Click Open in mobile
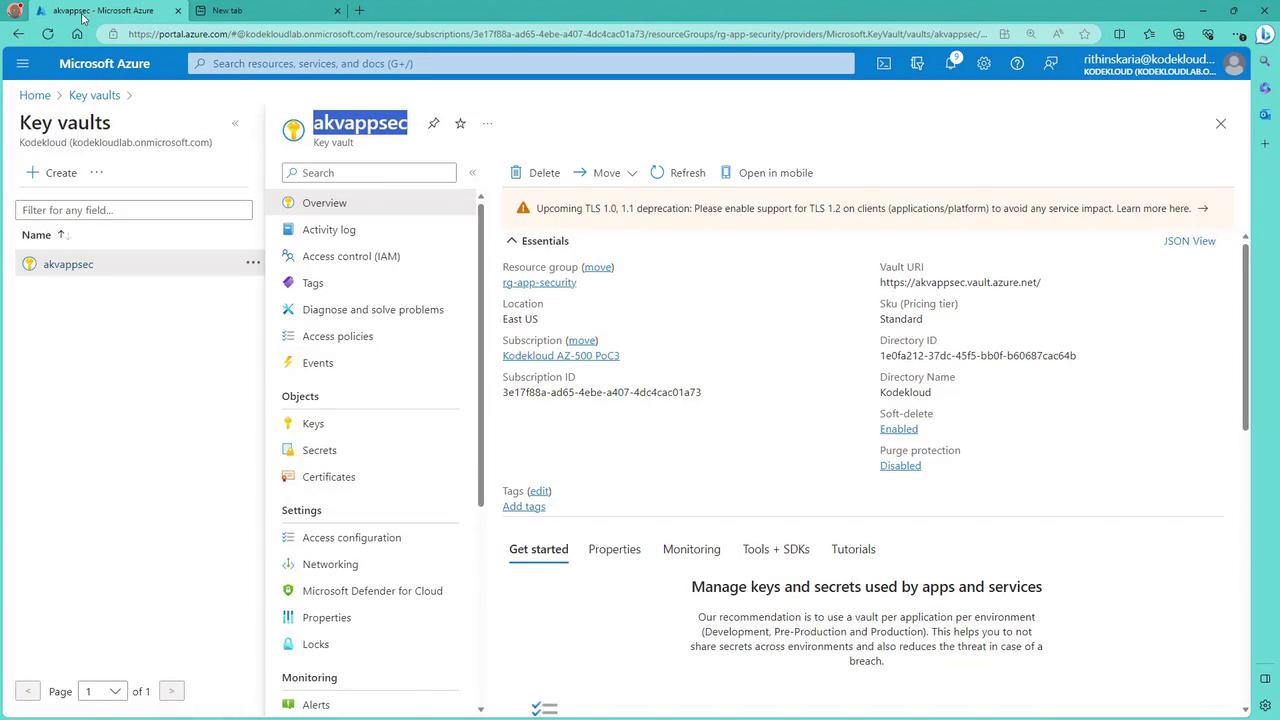The width and height of the screenshot is (1280, 720). coord(766,173)
